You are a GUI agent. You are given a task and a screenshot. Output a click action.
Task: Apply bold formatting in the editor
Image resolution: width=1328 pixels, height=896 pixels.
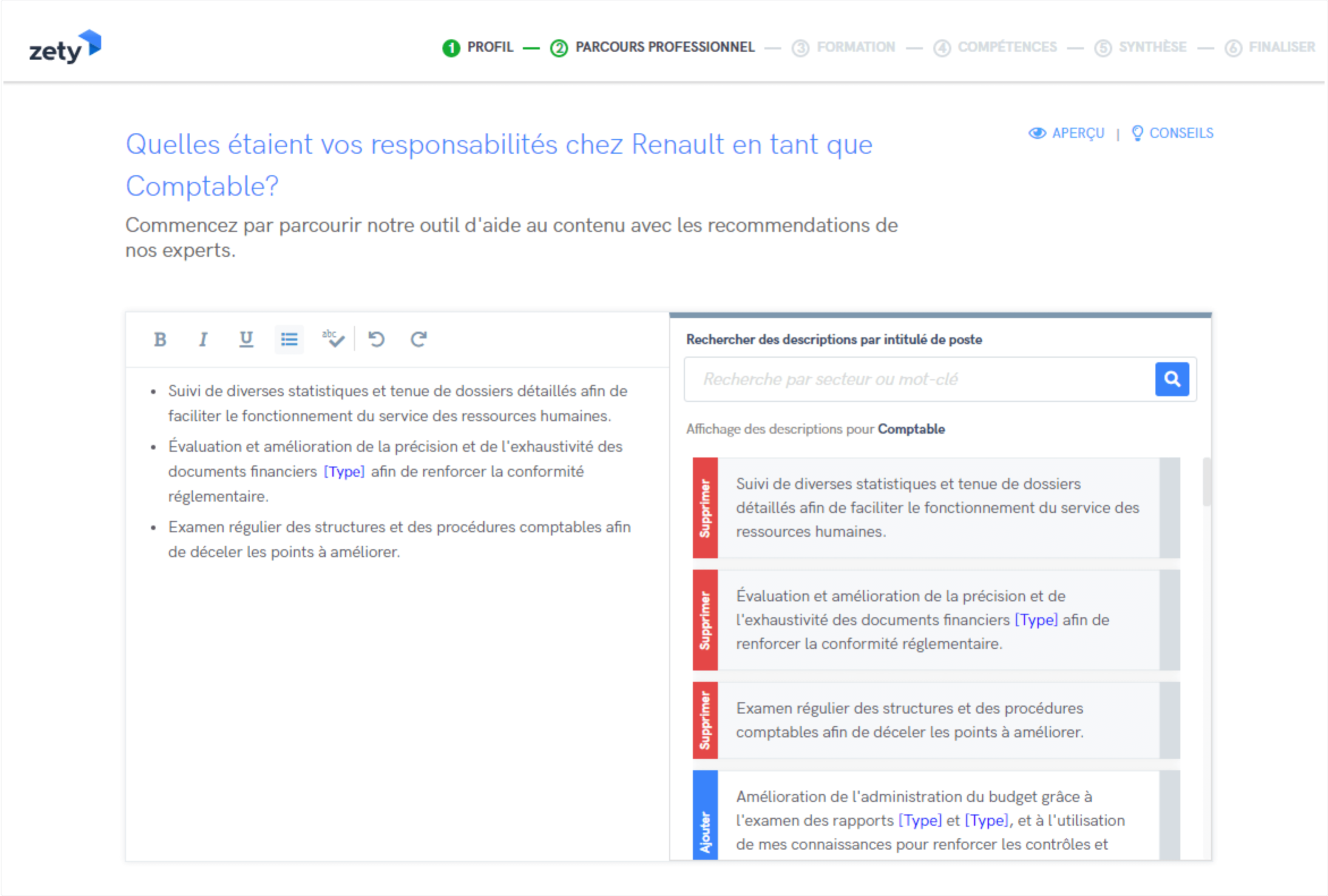[x=160, y=339]
